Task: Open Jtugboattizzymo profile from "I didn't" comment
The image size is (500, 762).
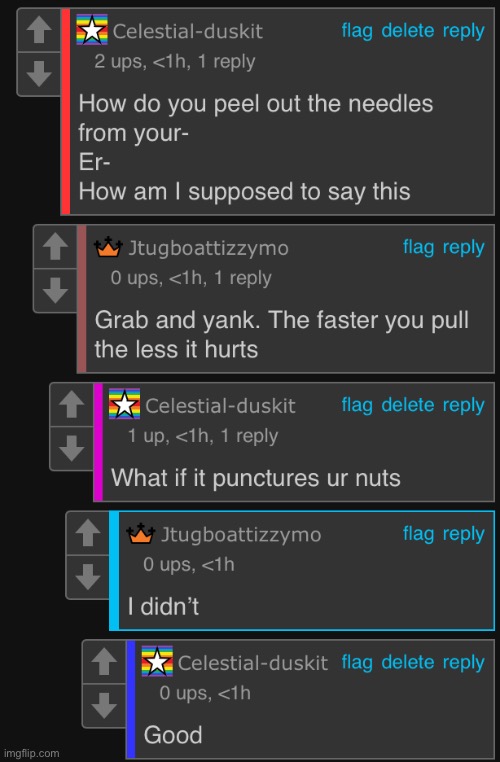Action: click(x=241, y=535)
